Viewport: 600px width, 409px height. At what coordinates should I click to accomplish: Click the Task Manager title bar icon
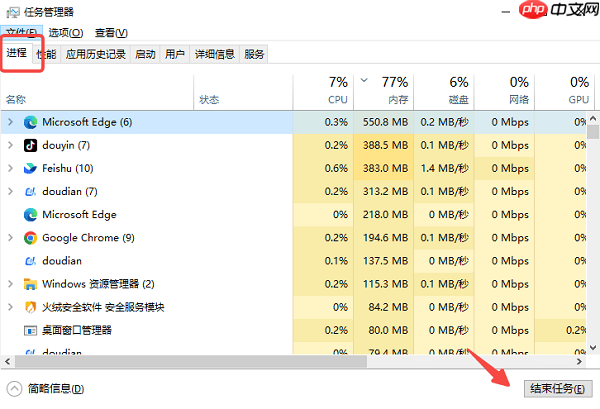click(x=13, y=12)
